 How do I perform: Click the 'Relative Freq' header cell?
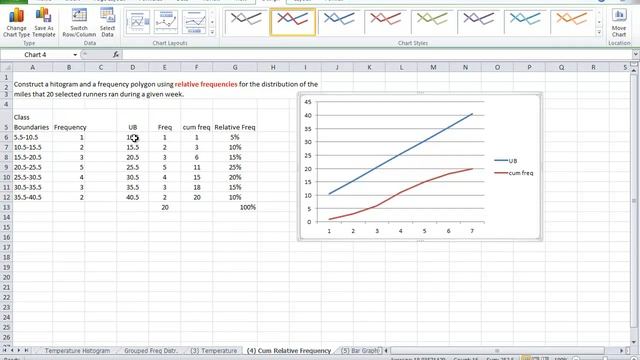[235, 127]
